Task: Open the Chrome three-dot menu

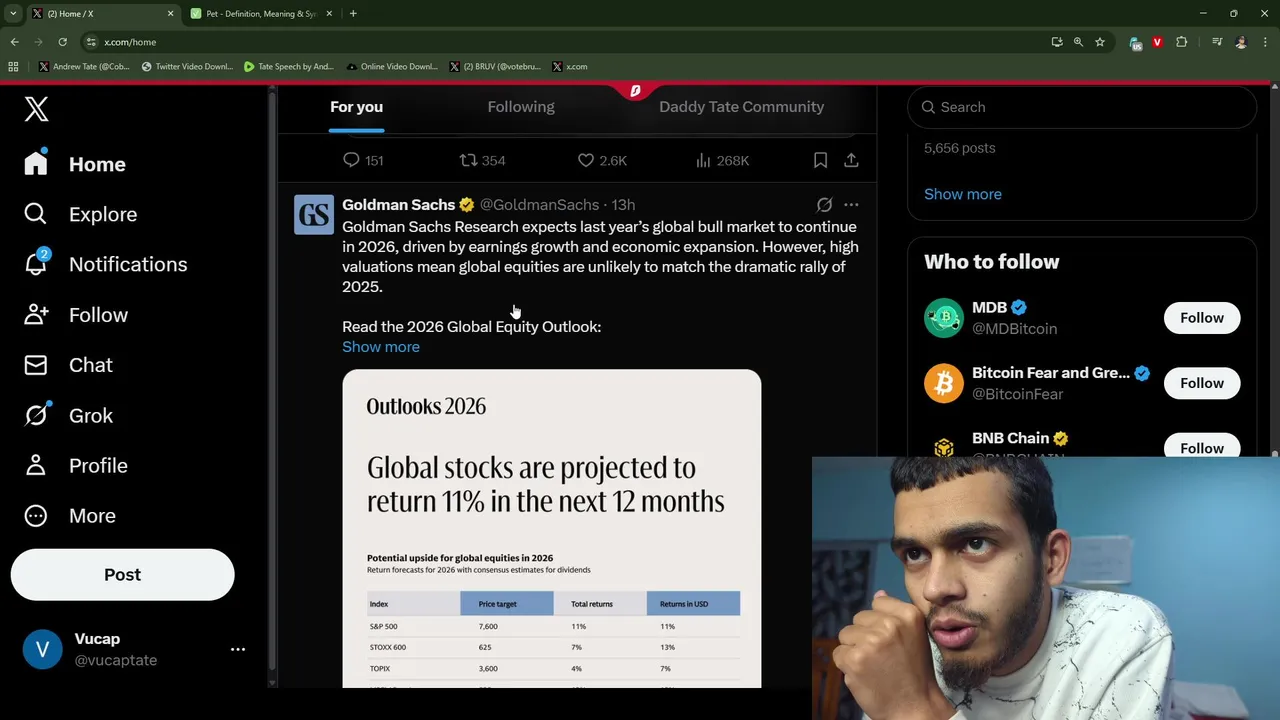Action: click(x=1265, y=42)
